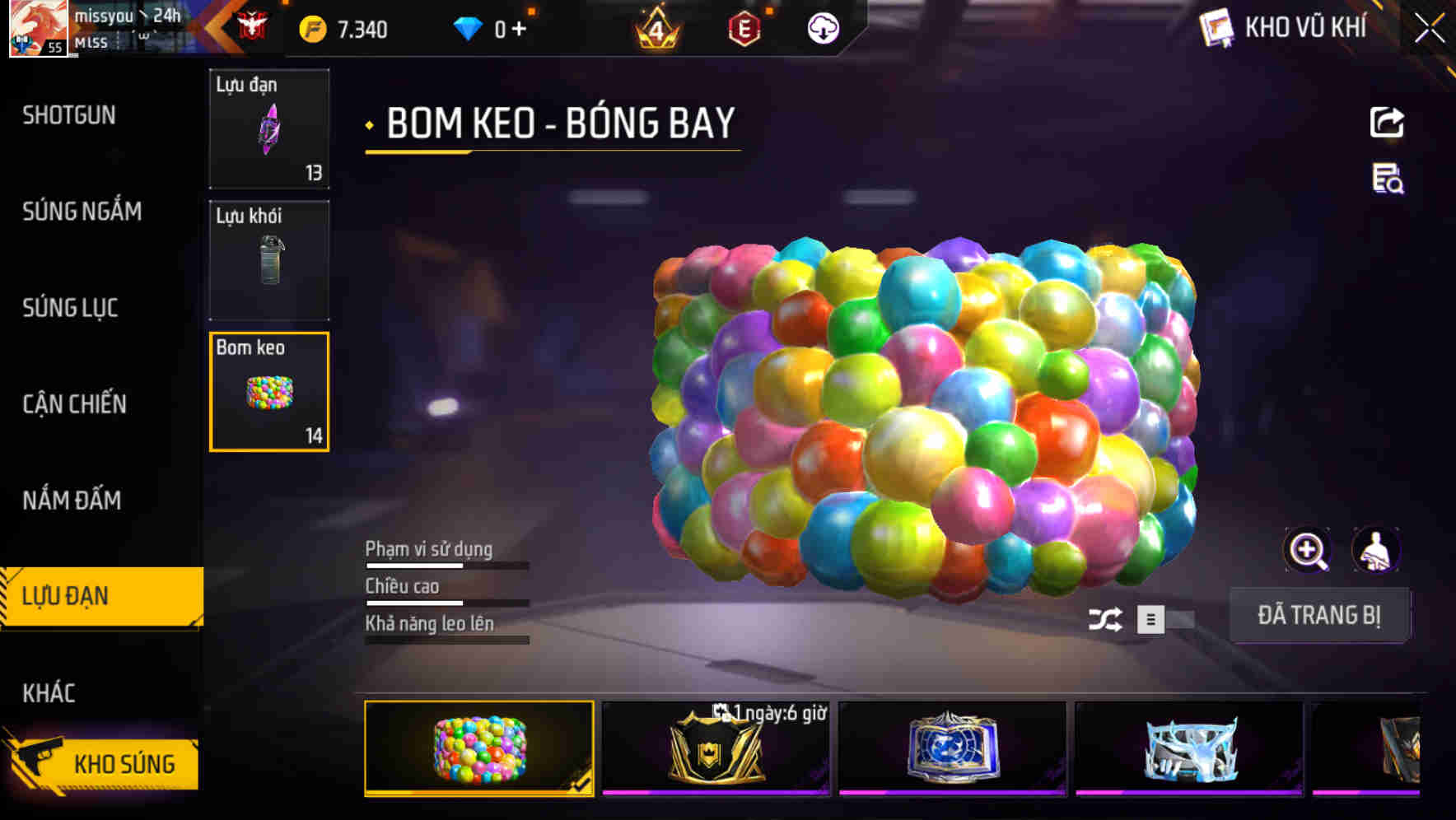Choose the blue globe gloo wall skin

[952, 749]
